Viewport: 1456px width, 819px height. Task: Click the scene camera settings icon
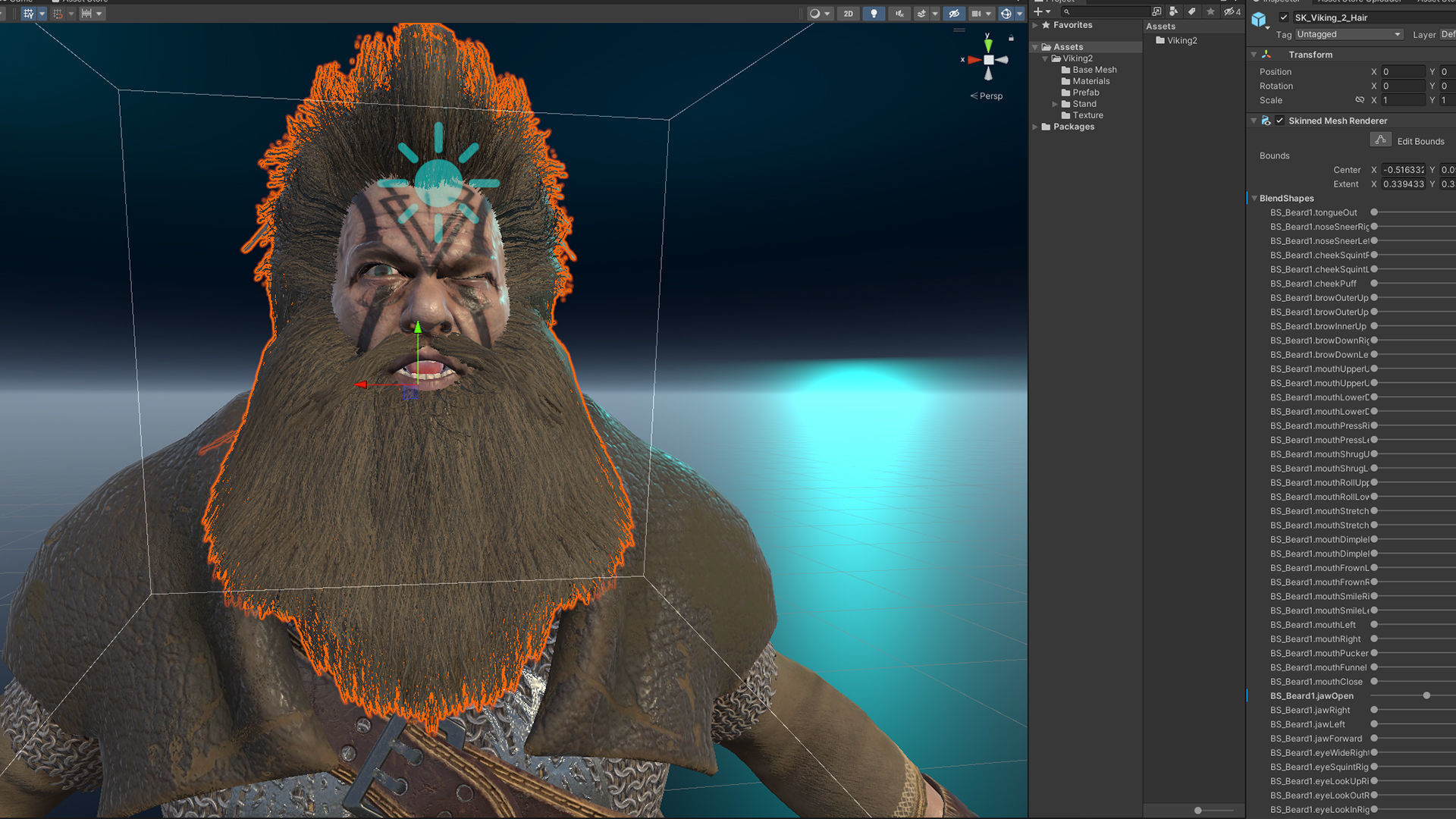(x=976, y=14)
